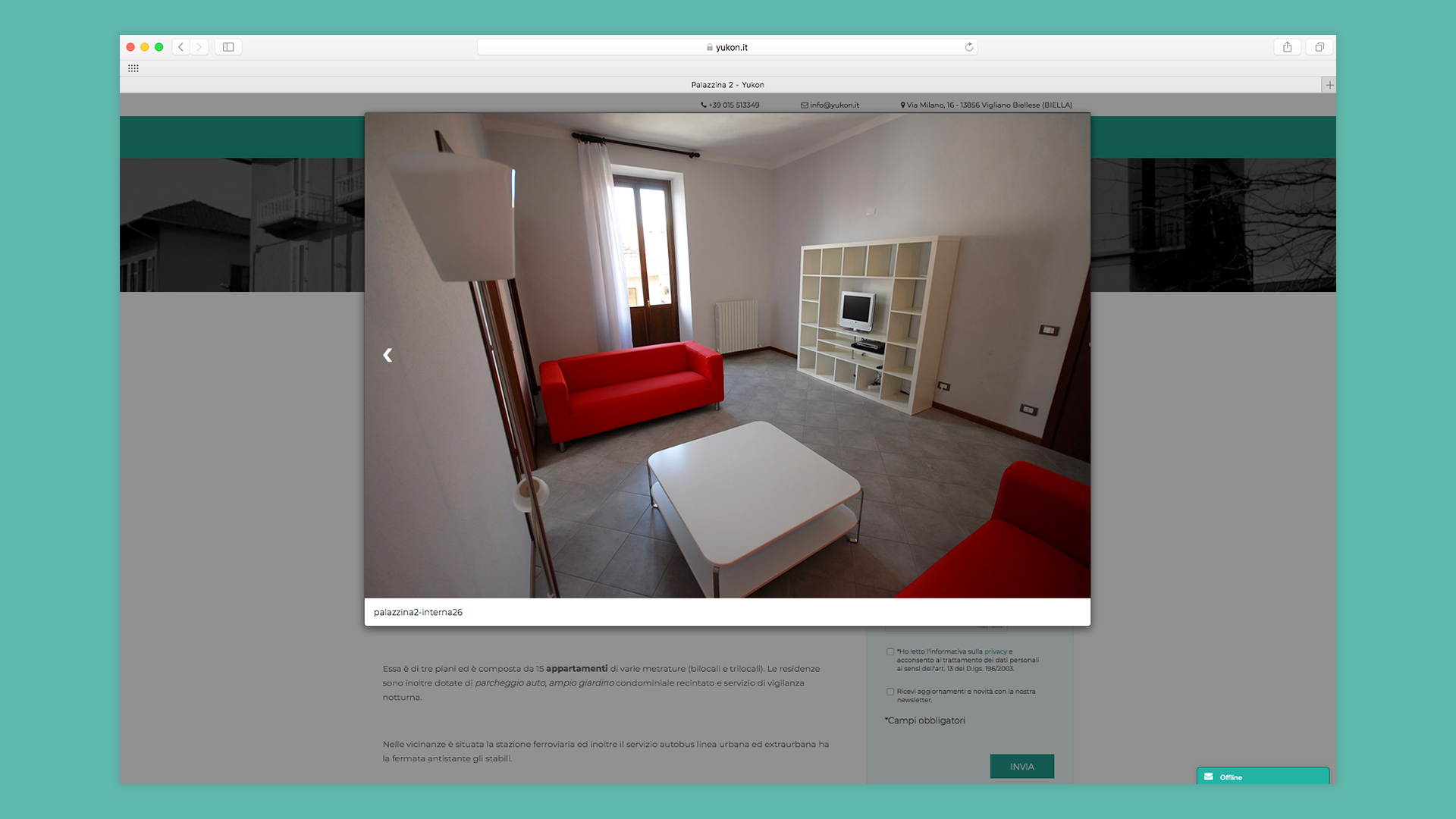Image resolution: width=1456 pixels, height=819 pixels.
Task: Go forward with Safari's forward arrow
Action: point(199,47)
